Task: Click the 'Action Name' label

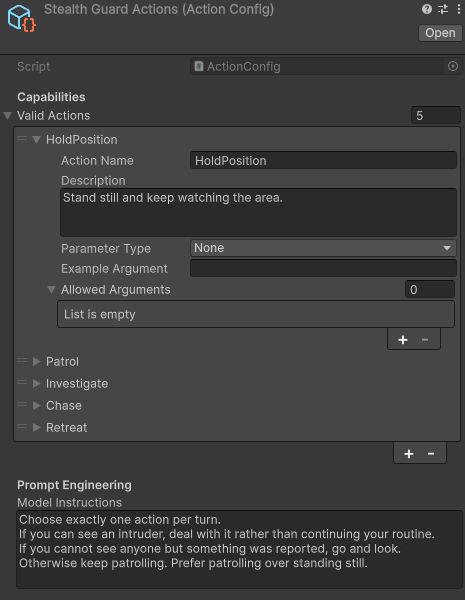Action: coord(97,161)
